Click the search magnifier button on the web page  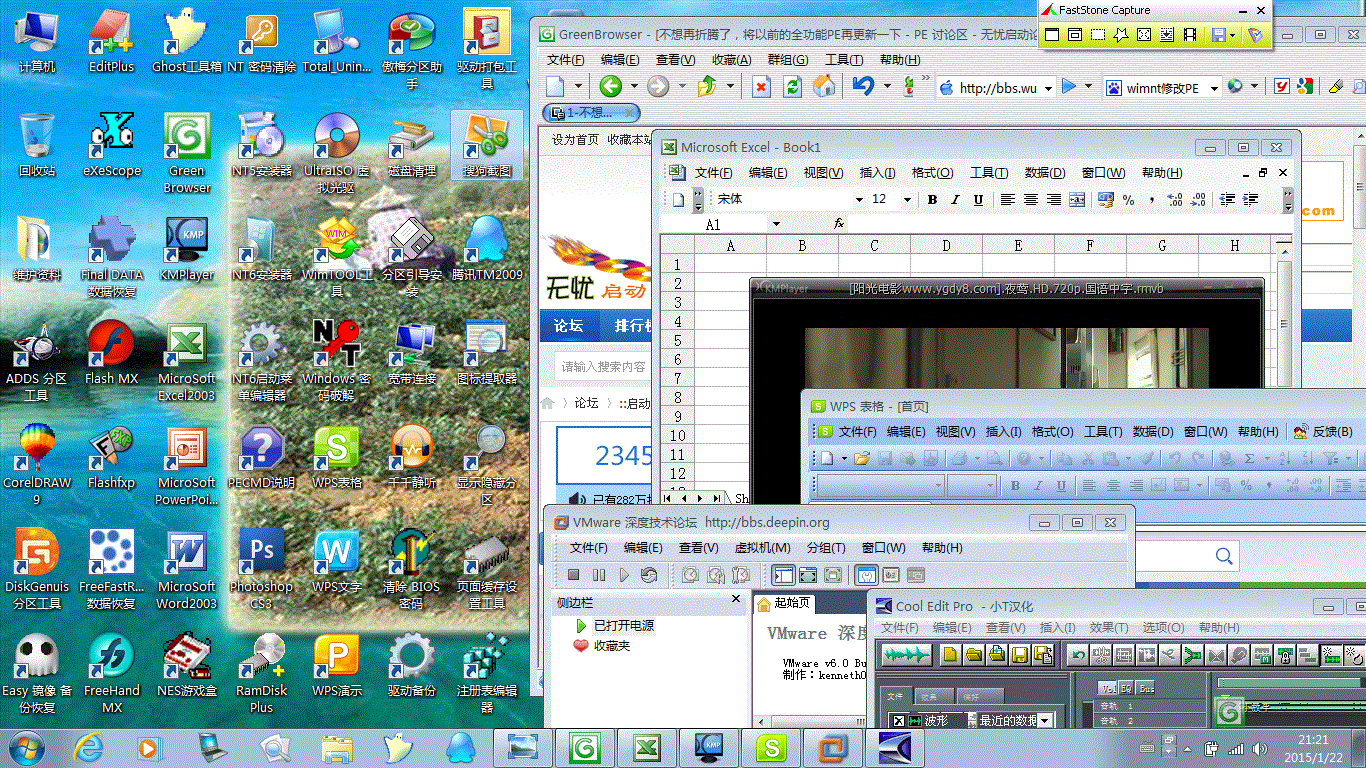tap(1224, 556)
